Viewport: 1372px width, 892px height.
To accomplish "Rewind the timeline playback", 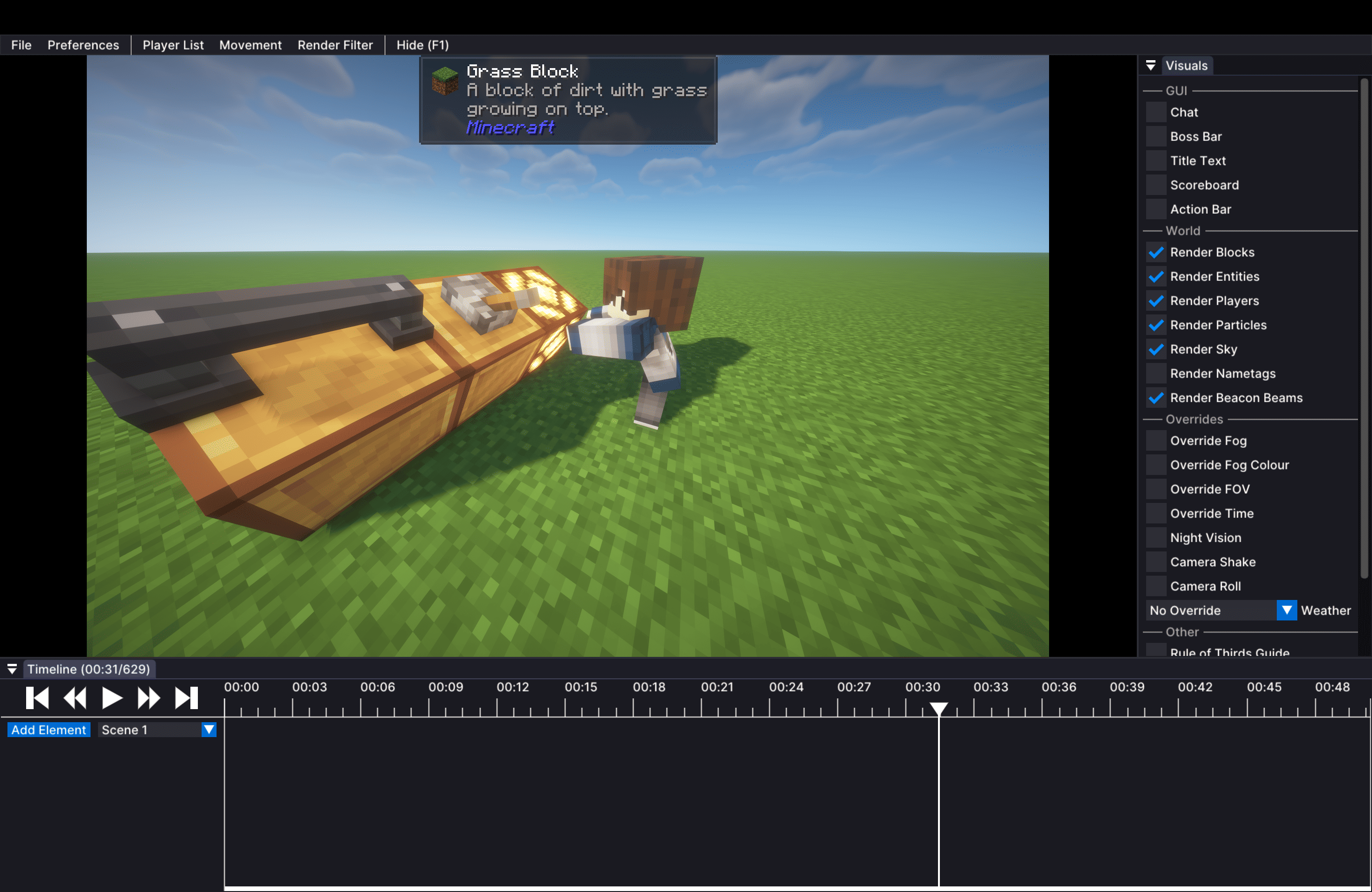I will [75, 698].
